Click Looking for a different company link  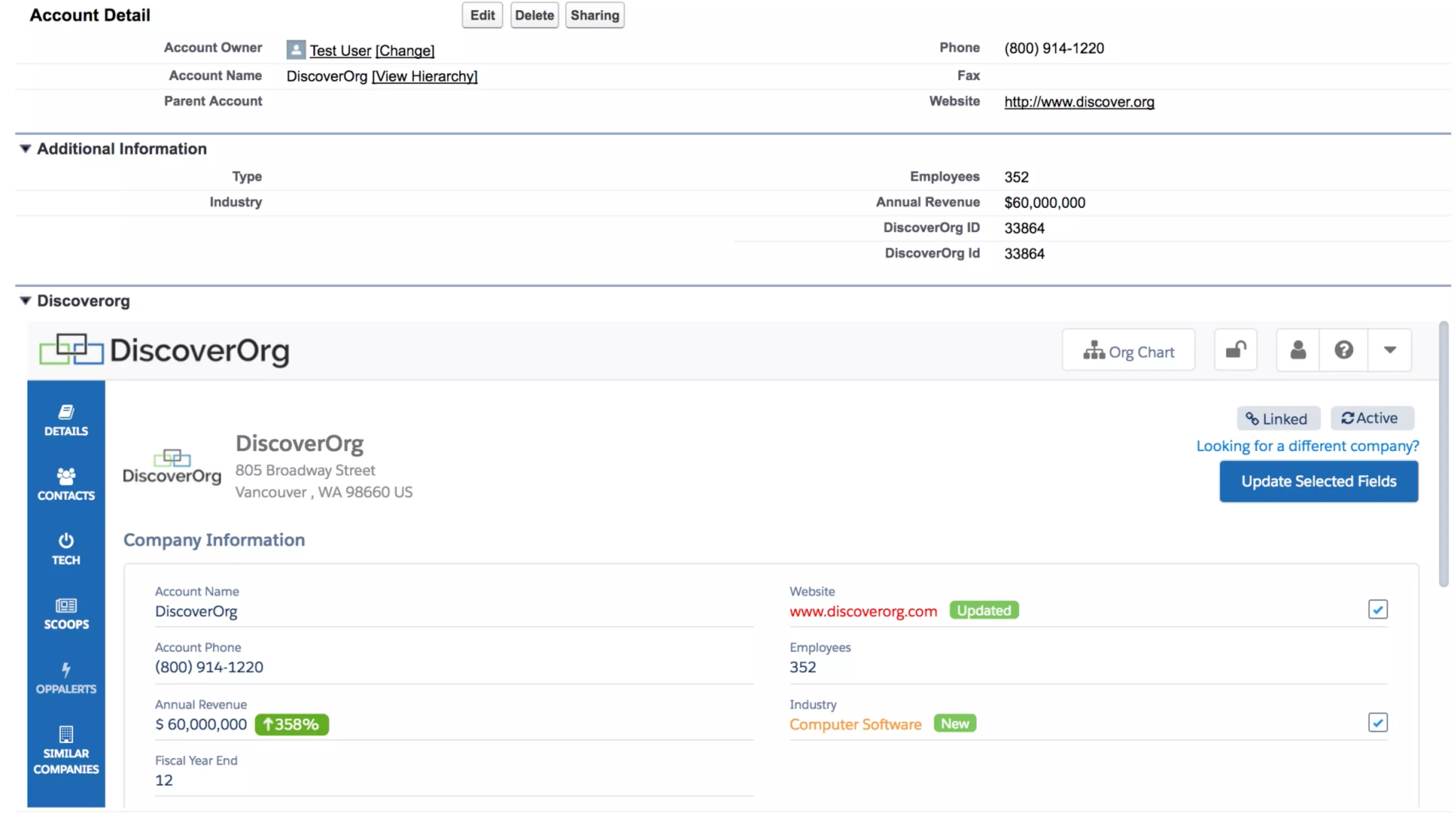[1307, 446]
